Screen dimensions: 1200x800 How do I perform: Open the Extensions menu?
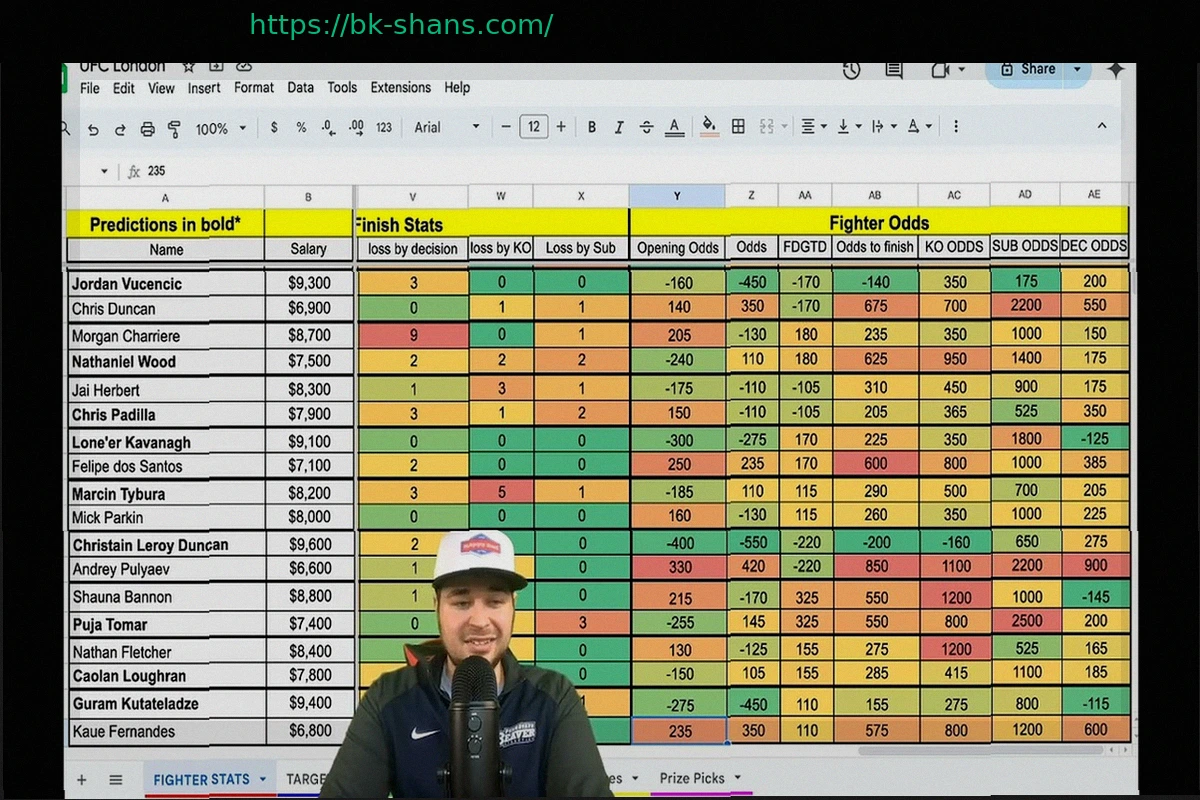[401, 88]
